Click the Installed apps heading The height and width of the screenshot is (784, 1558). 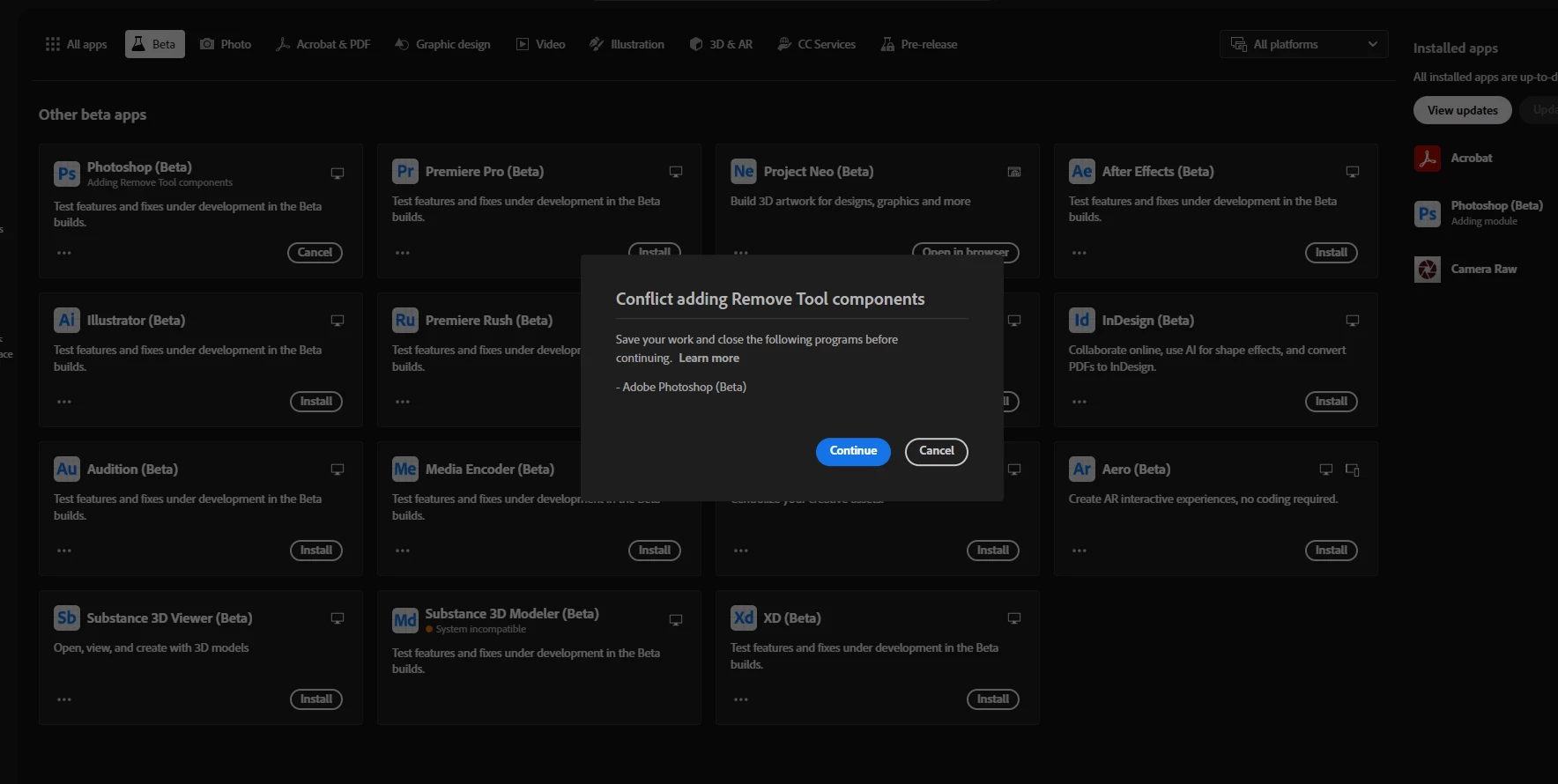1455,48
